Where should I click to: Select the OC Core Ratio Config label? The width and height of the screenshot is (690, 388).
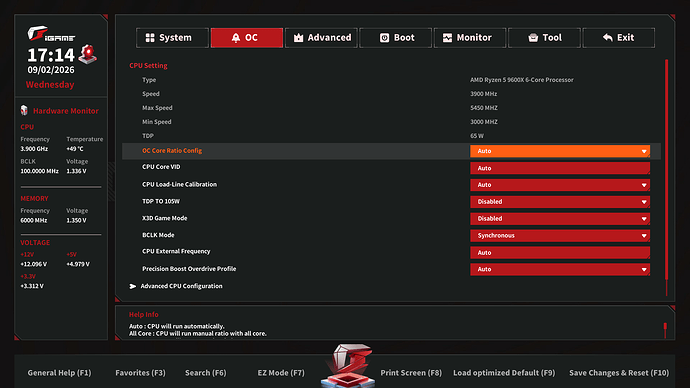click(172, 150)
